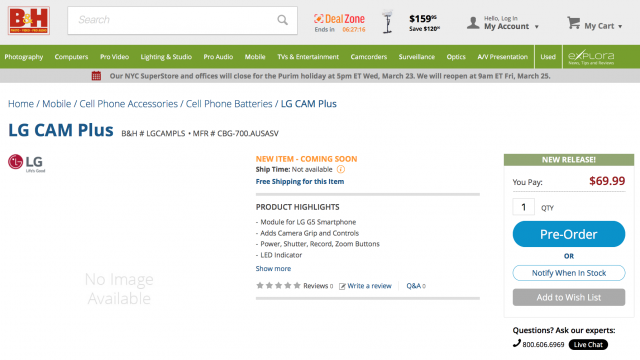Open the Deal Zone icon link
Viewport: 640px width, 360px height.
tap(318, 18)
